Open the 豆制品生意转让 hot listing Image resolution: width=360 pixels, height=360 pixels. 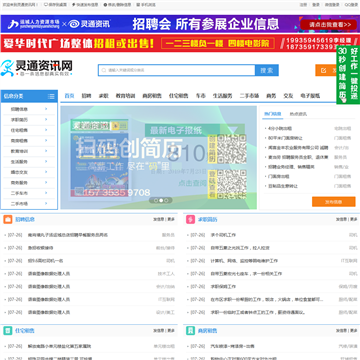[x=283, y=186]
